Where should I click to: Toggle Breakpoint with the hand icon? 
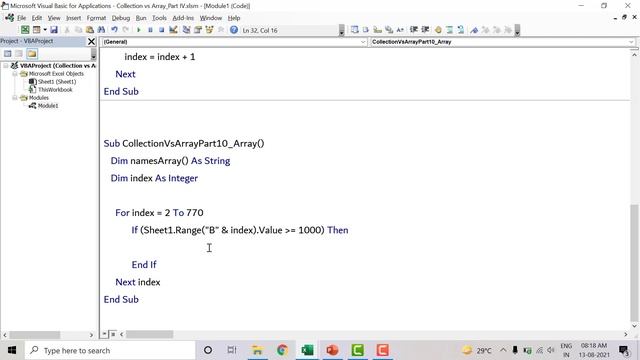(438, 30)
